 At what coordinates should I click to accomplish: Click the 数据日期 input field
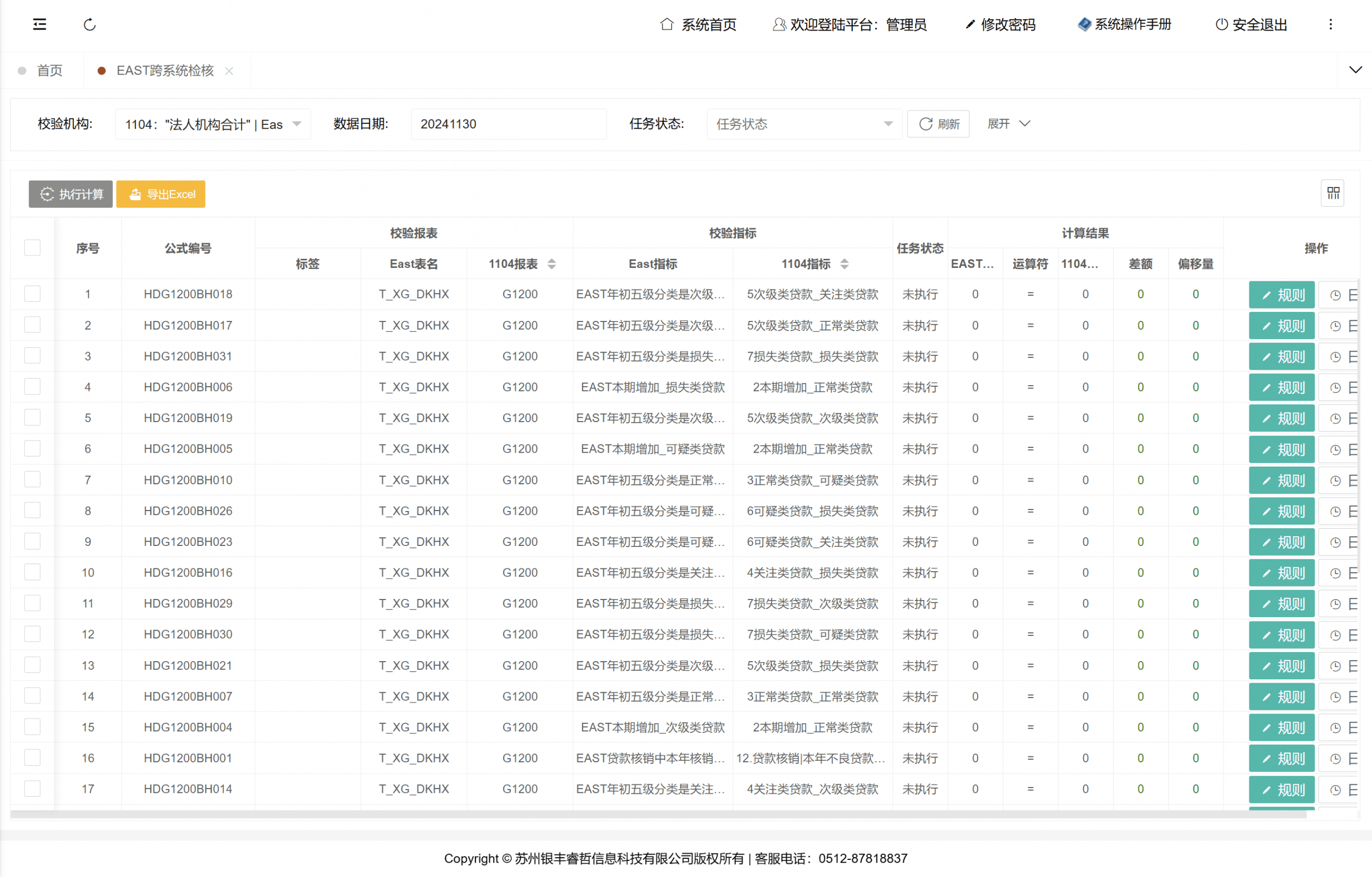508,124
